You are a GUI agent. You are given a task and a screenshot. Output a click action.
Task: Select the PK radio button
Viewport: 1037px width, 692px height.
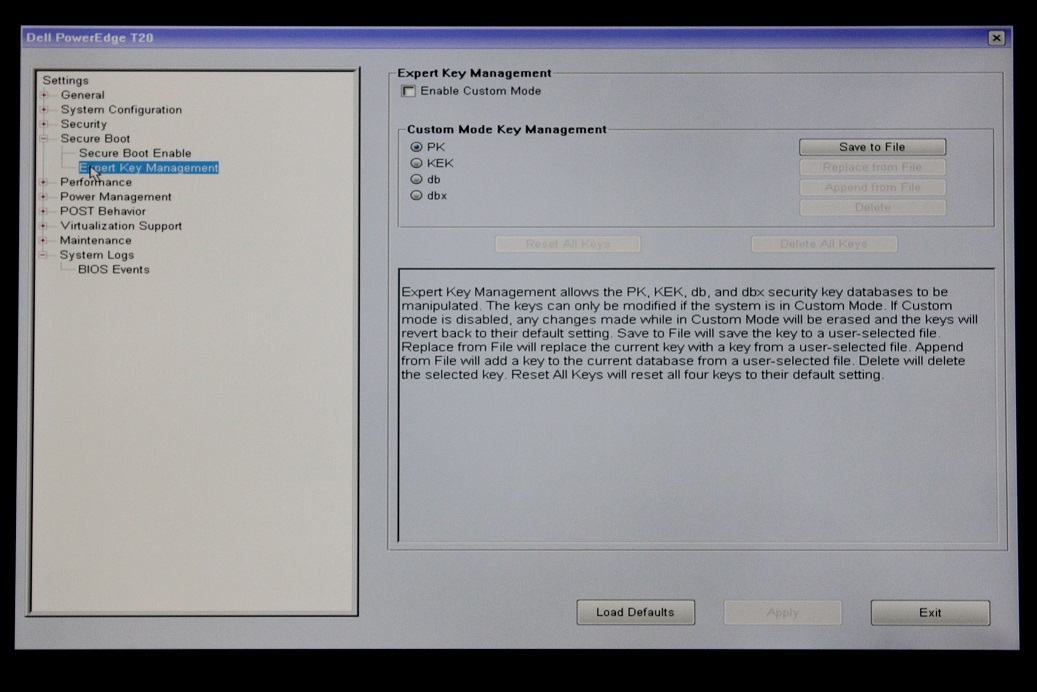tap(416, 147)
